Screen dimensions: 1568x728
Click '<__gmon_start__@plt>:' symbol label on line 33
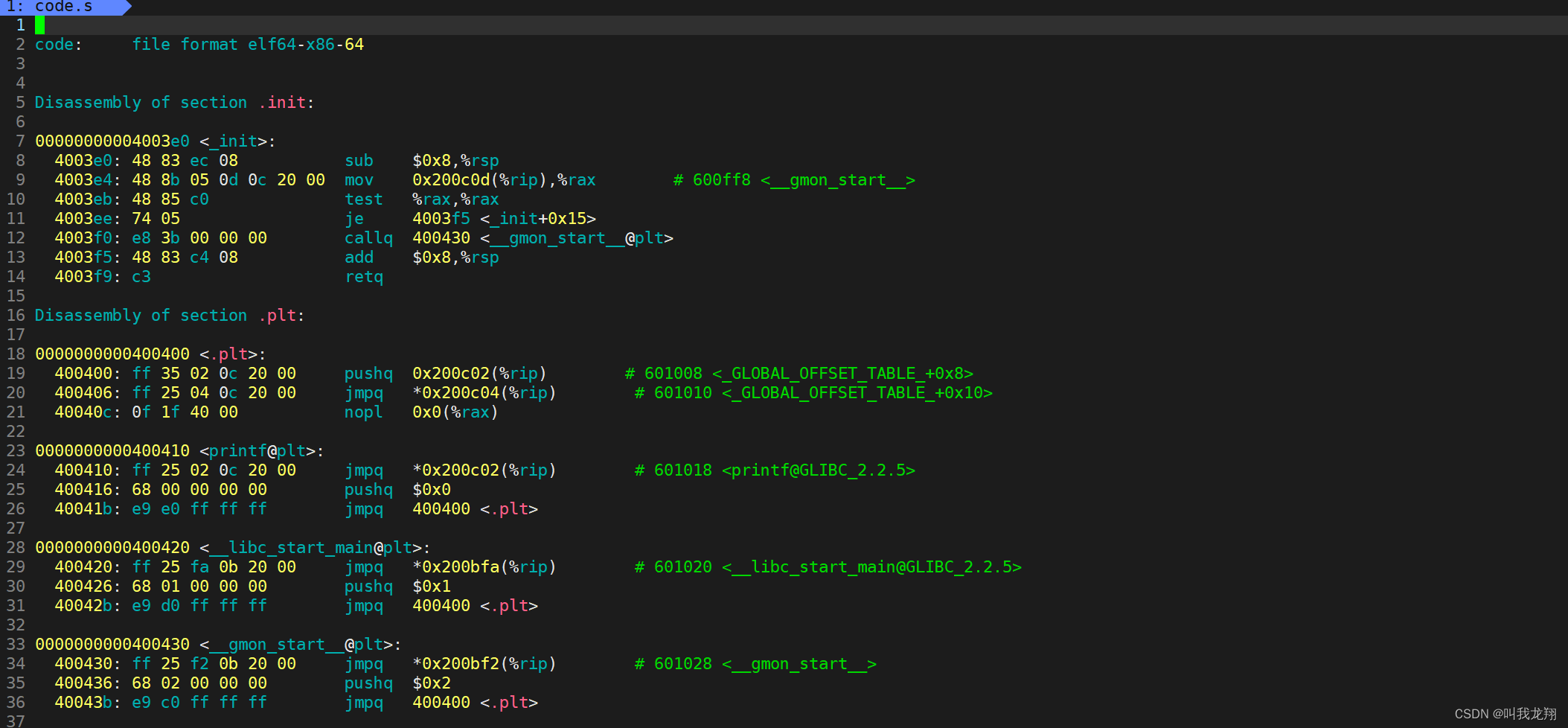pyautogui.click(x=301, y=645)
